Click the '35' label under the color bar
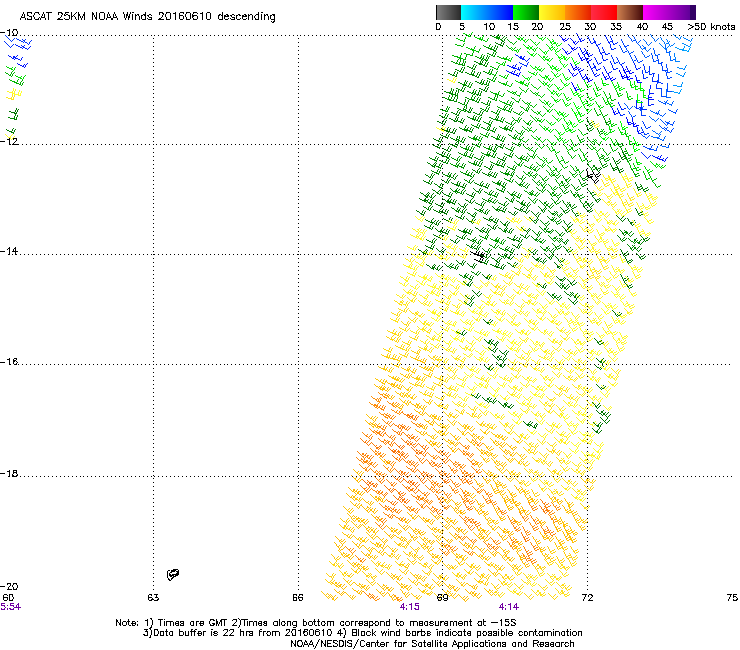This screenshot has height=650, width=740. coord(616,27)
